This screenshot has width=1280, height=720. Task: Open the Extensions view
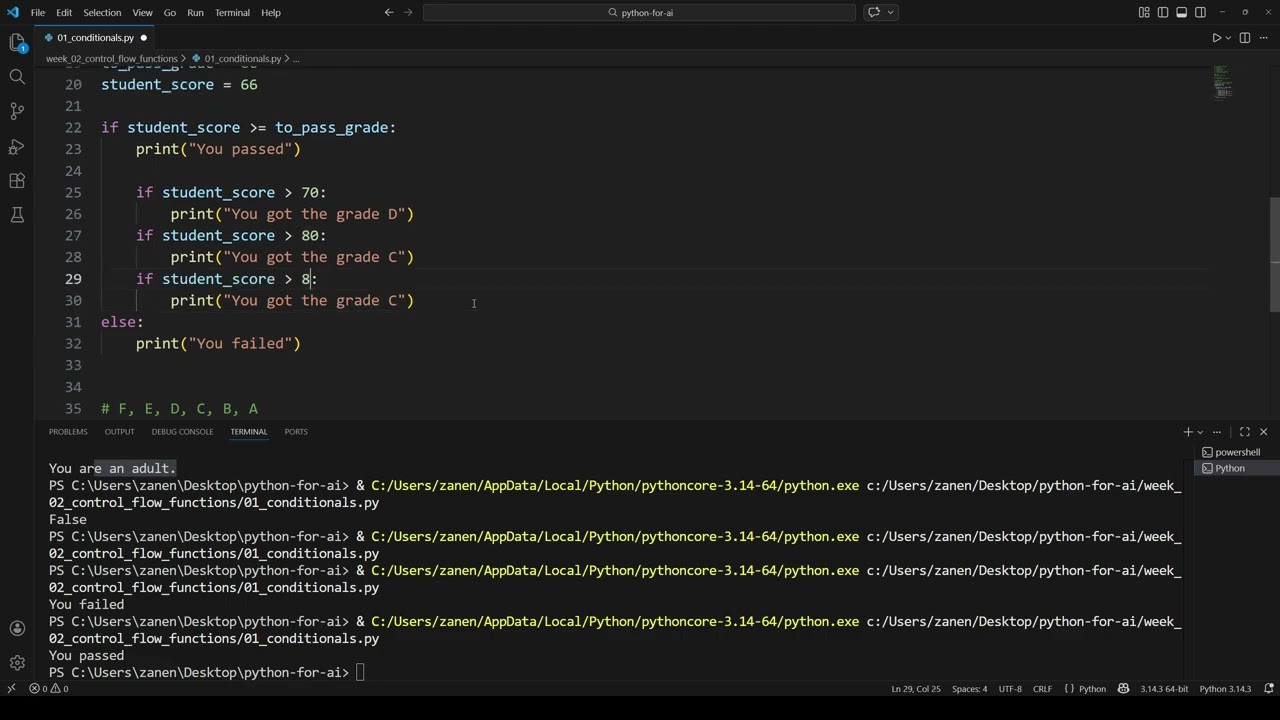coord(17,181)
